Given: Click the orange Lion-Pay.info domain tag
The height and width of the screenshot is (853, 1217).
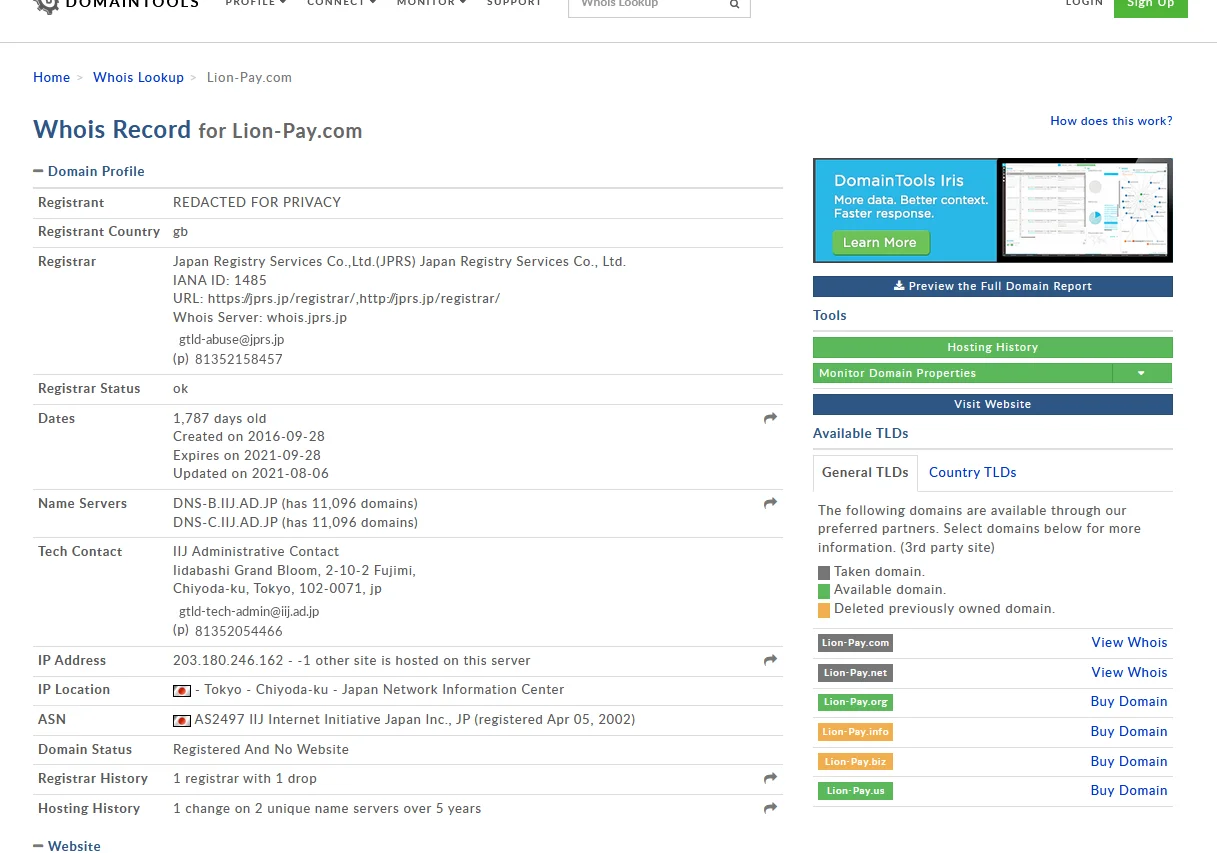Looking at the screenshot, I should [855, 732].
